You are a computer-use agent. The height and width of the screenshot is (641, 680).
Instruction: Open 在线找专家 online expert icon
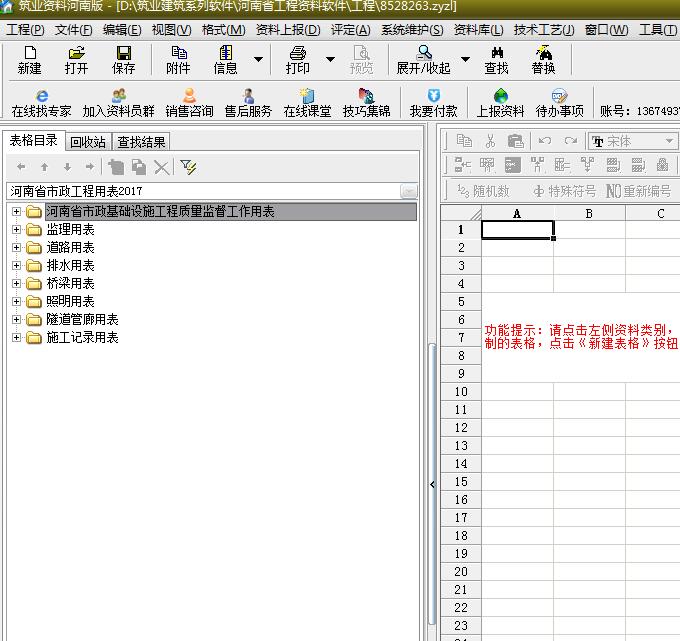pyautogui.click(x=41, y=97)
